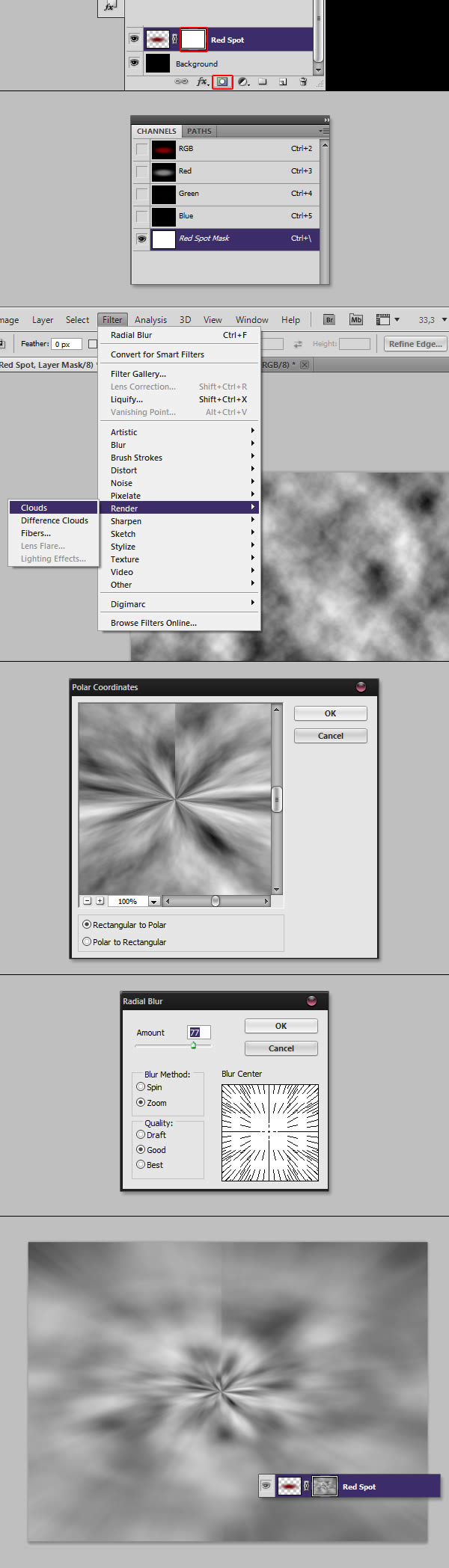Show the Red channel visibility box
Image resolution: width=449 pixels, height=1568 pixels.
point(141,172)
